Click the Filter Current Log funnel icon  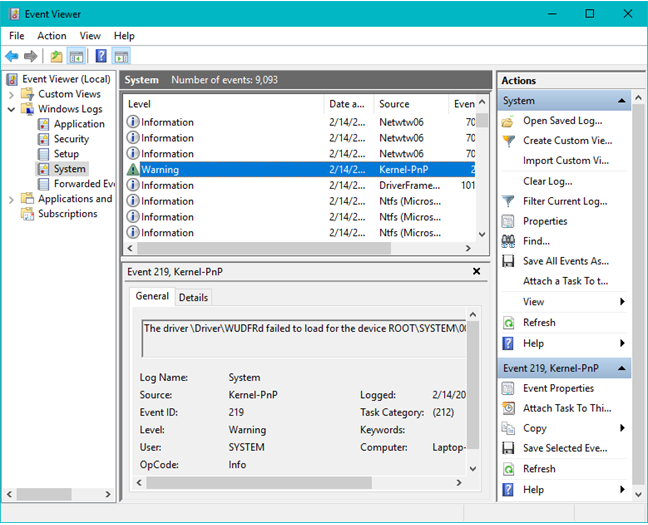click(509, 201)
